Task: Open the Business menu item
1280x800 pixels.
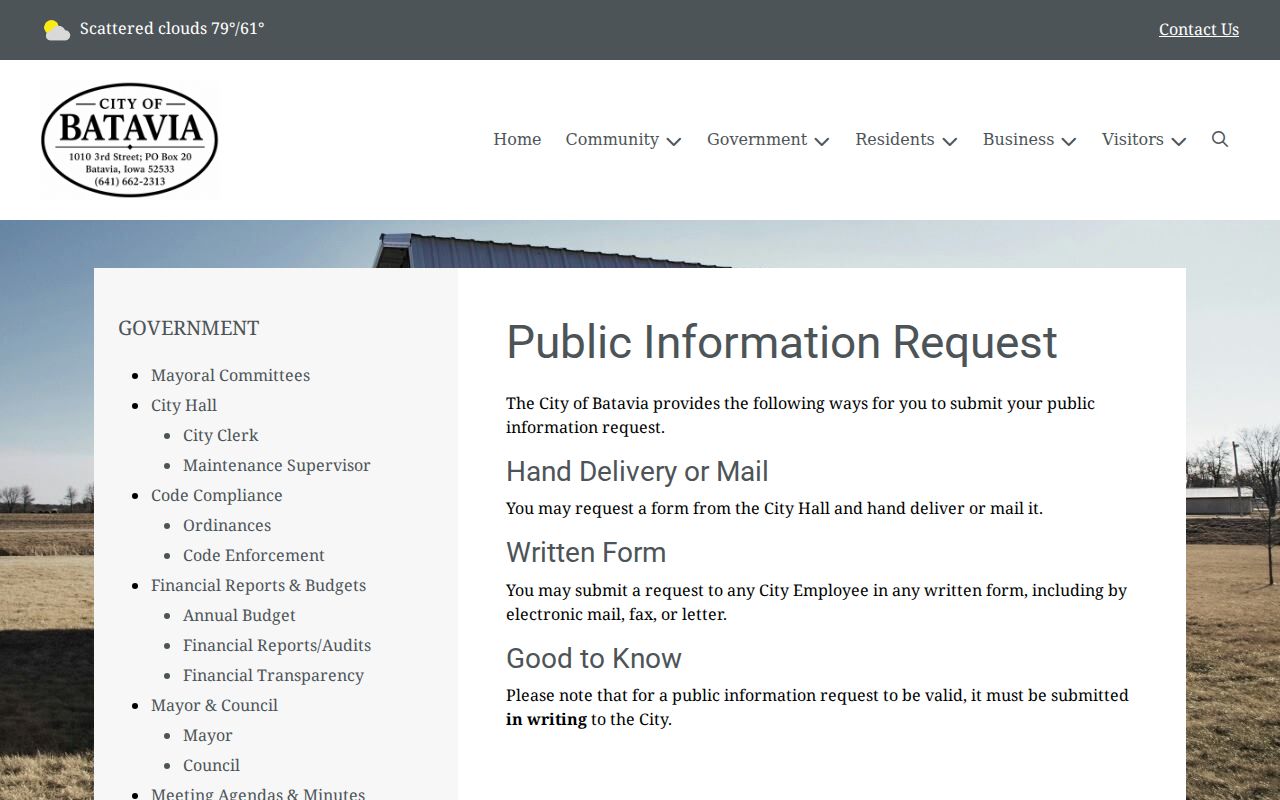Action: [1018, 139]
